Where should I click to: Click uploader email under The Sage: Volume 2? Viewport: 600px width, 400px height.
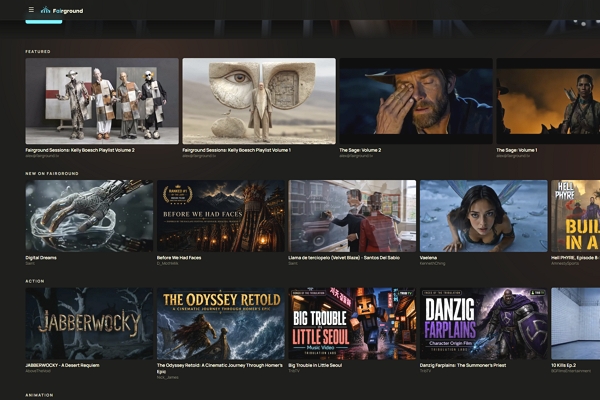click(x=356, y=156)
